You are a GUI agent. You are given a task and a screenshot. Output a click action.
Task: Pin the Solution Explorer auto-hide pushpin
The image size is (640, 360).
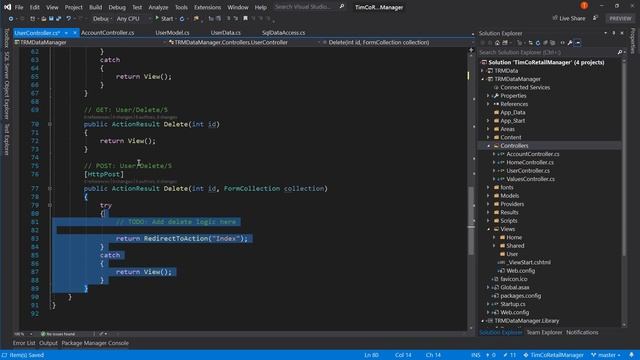[x=613, y=33]
